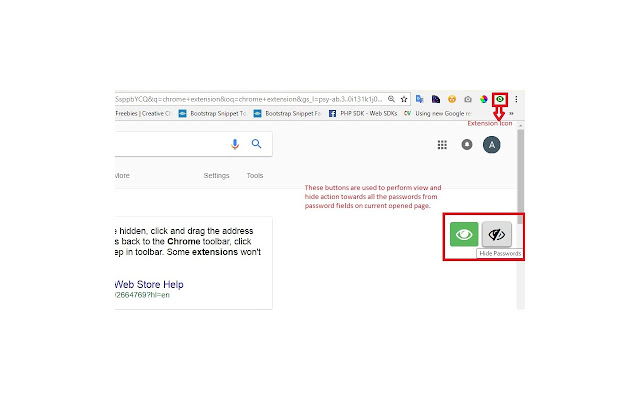
Task: Click the camera screenshot extension icon
Action: pyautogui.click(x=468, y=99)
